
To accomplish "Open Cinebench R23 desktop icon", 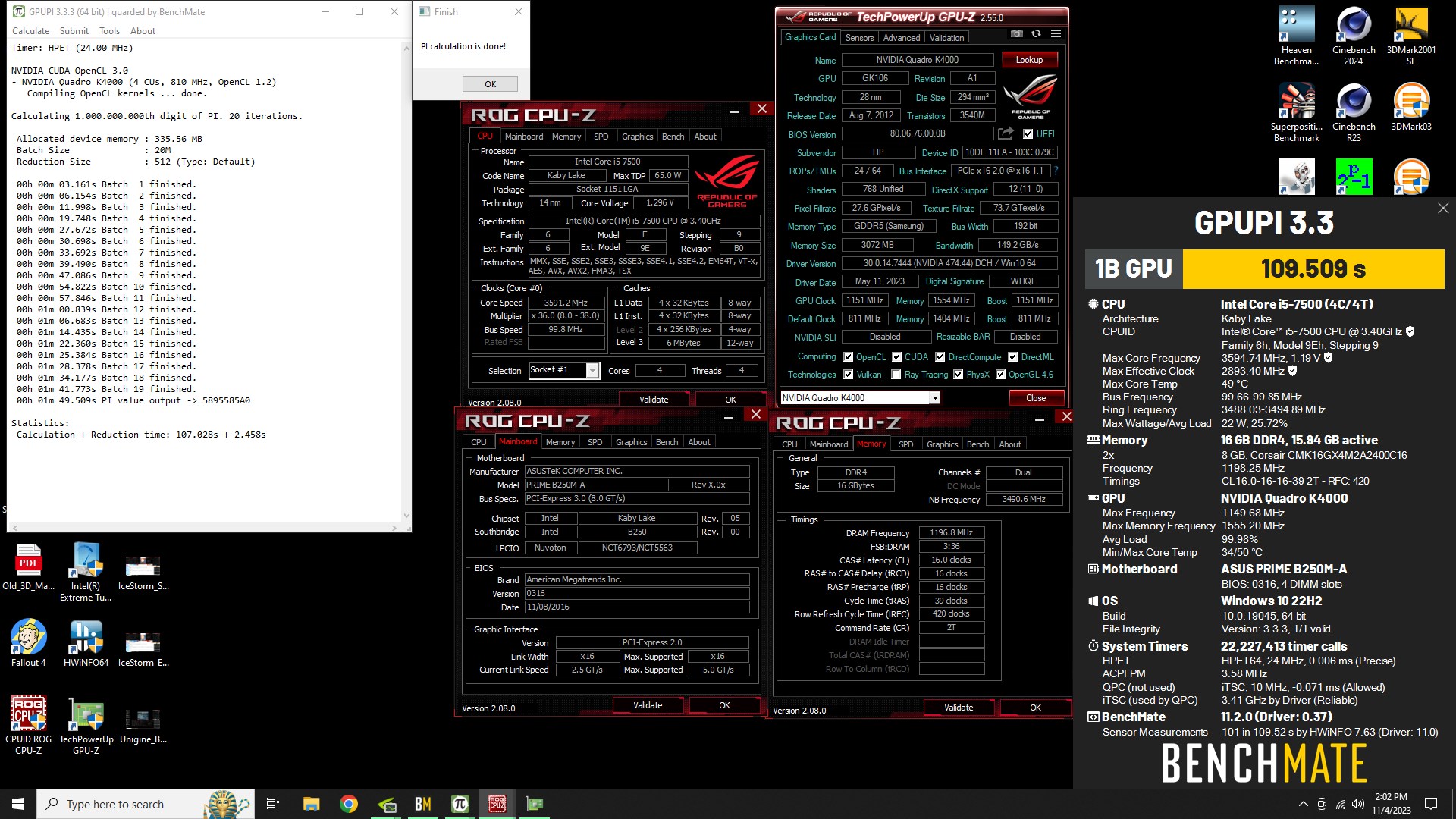I will pyautogui.click(x=1354, y=112).
